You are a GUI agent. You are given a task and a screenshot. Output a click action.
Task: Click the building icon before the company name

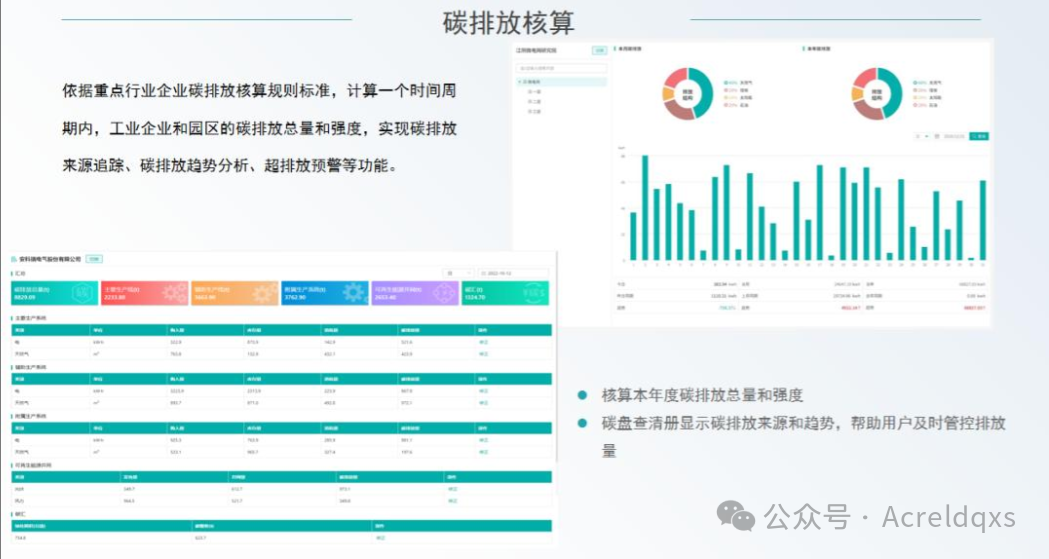click(14, 259)
